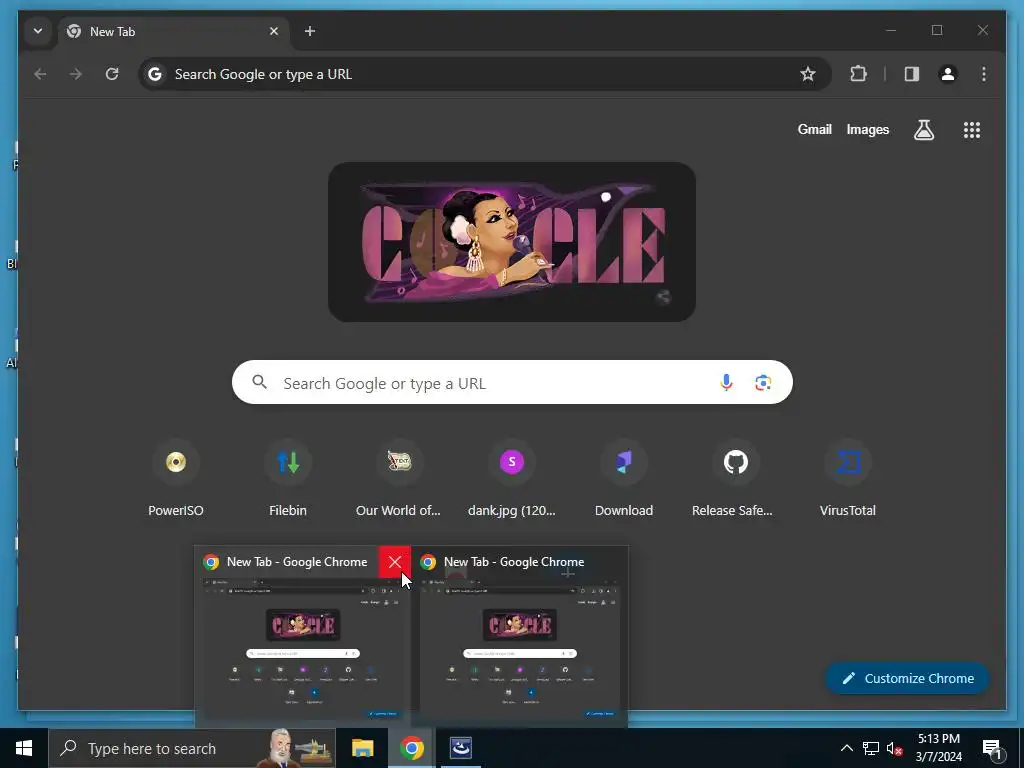
Task: Open the PowerISO shortcut
Action: 176,479
